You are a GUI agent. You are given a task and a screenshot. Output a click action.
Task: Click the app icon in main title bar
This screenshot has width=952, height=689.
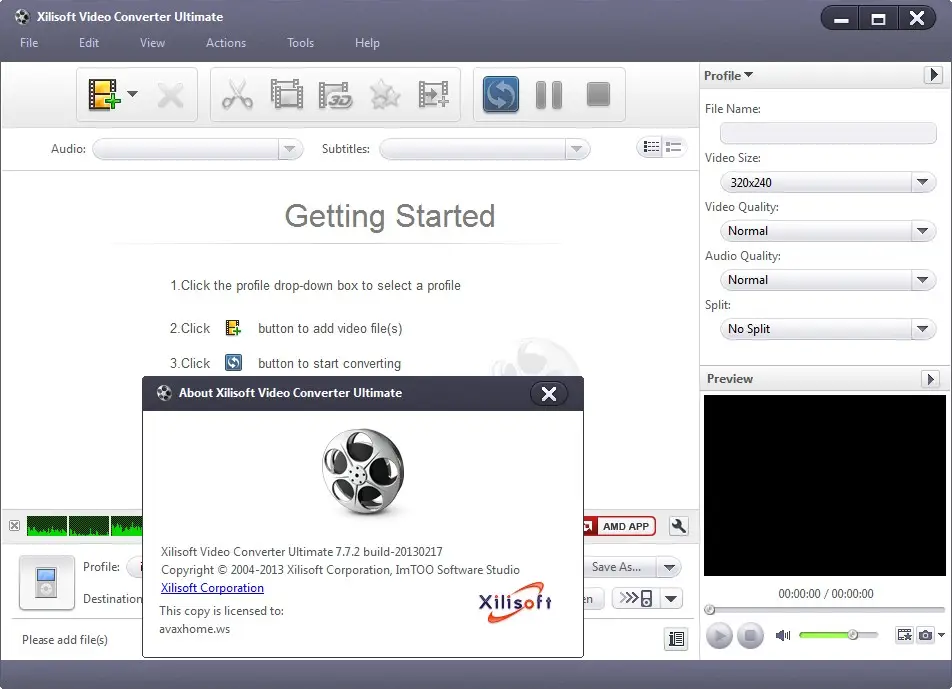(22, 16)
